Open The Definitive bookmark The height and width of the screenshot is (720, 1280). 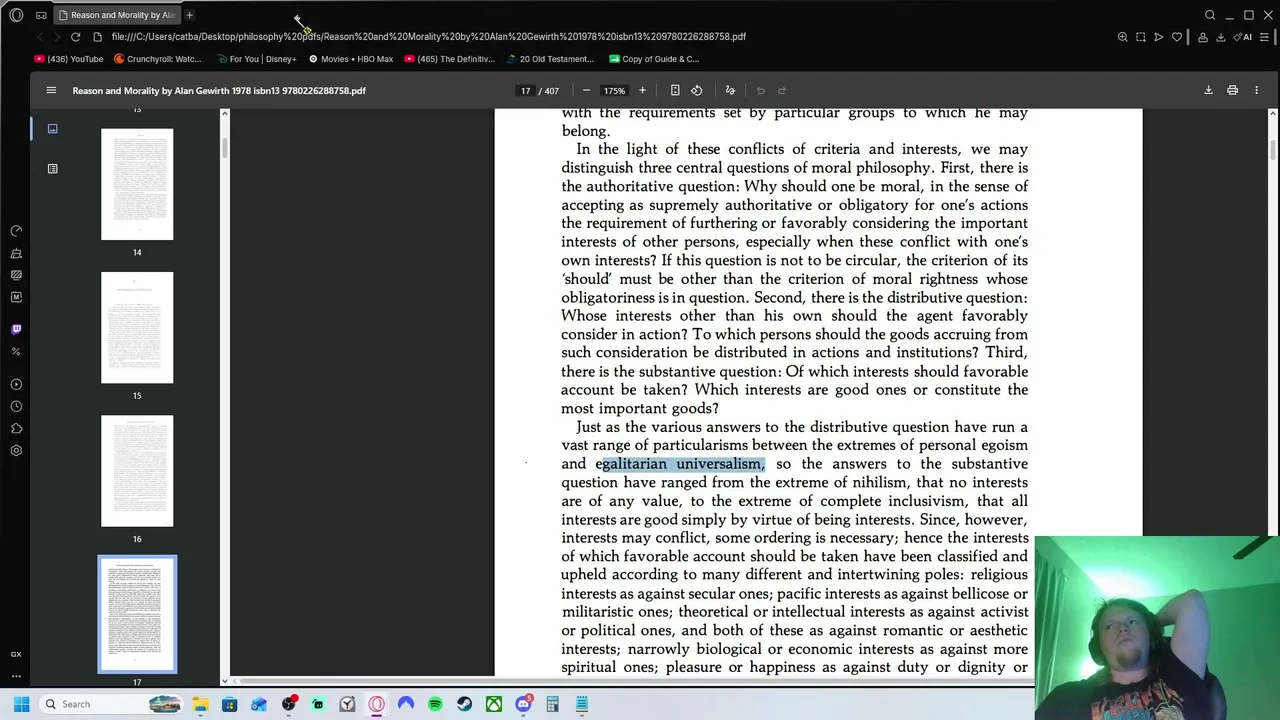[x=450, y=59]
